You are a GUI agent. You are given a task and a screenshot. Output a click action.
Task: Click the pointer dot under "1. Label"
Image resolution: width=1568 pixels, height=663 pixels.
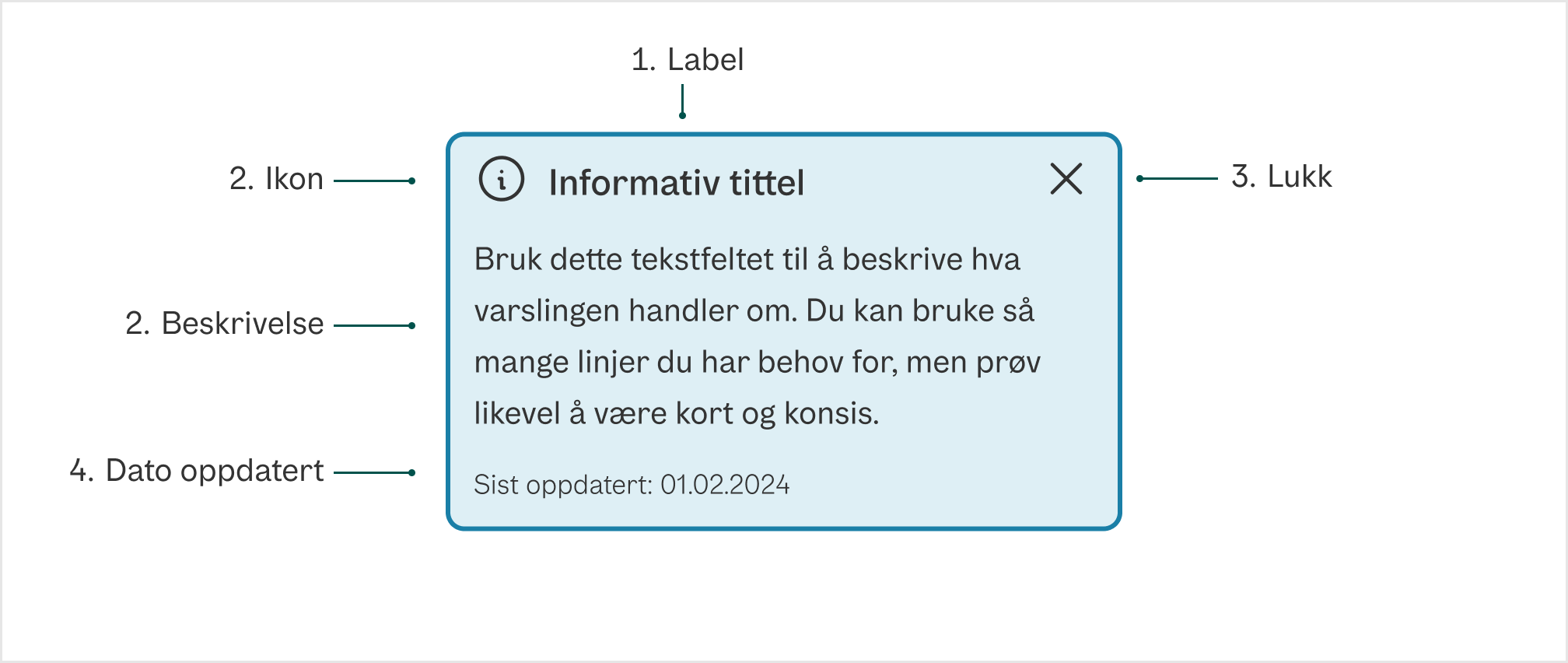[x=682, y=115]
